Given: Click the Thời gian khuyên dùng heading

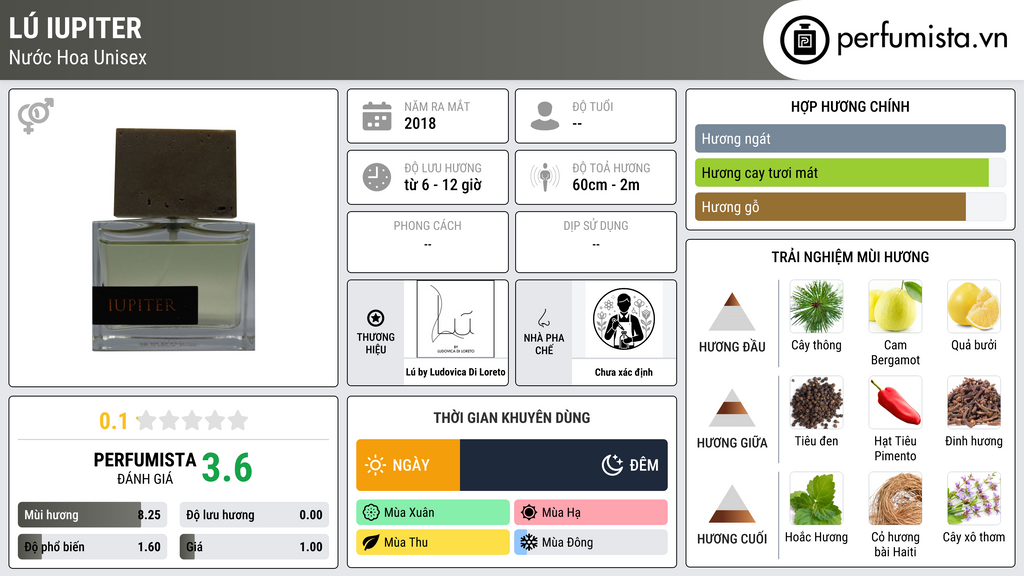Looking at the screenshot, I should pyautogui.click(x=512, y=418).
